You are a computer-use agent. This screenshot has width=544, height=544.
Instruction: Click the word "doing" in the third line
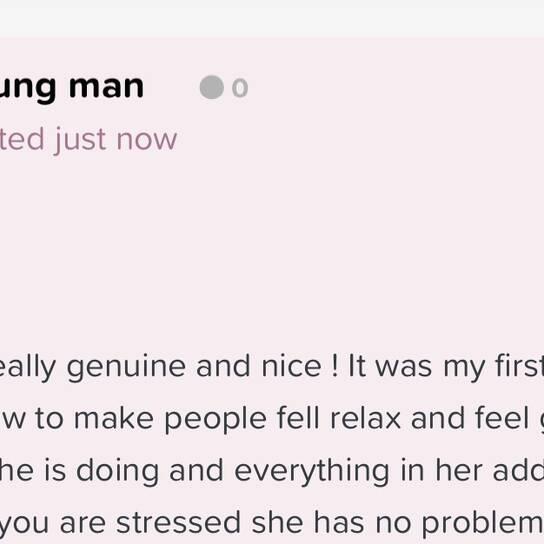(x=117, y=472)
